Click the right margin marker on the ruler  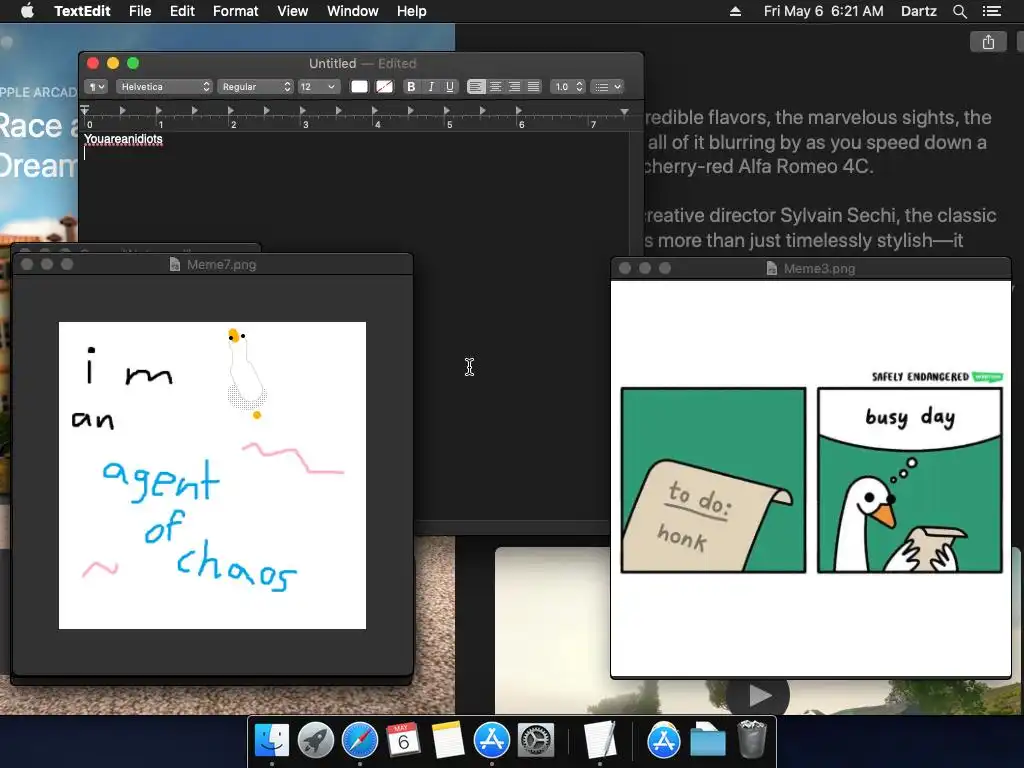click(x=624, y=112)
